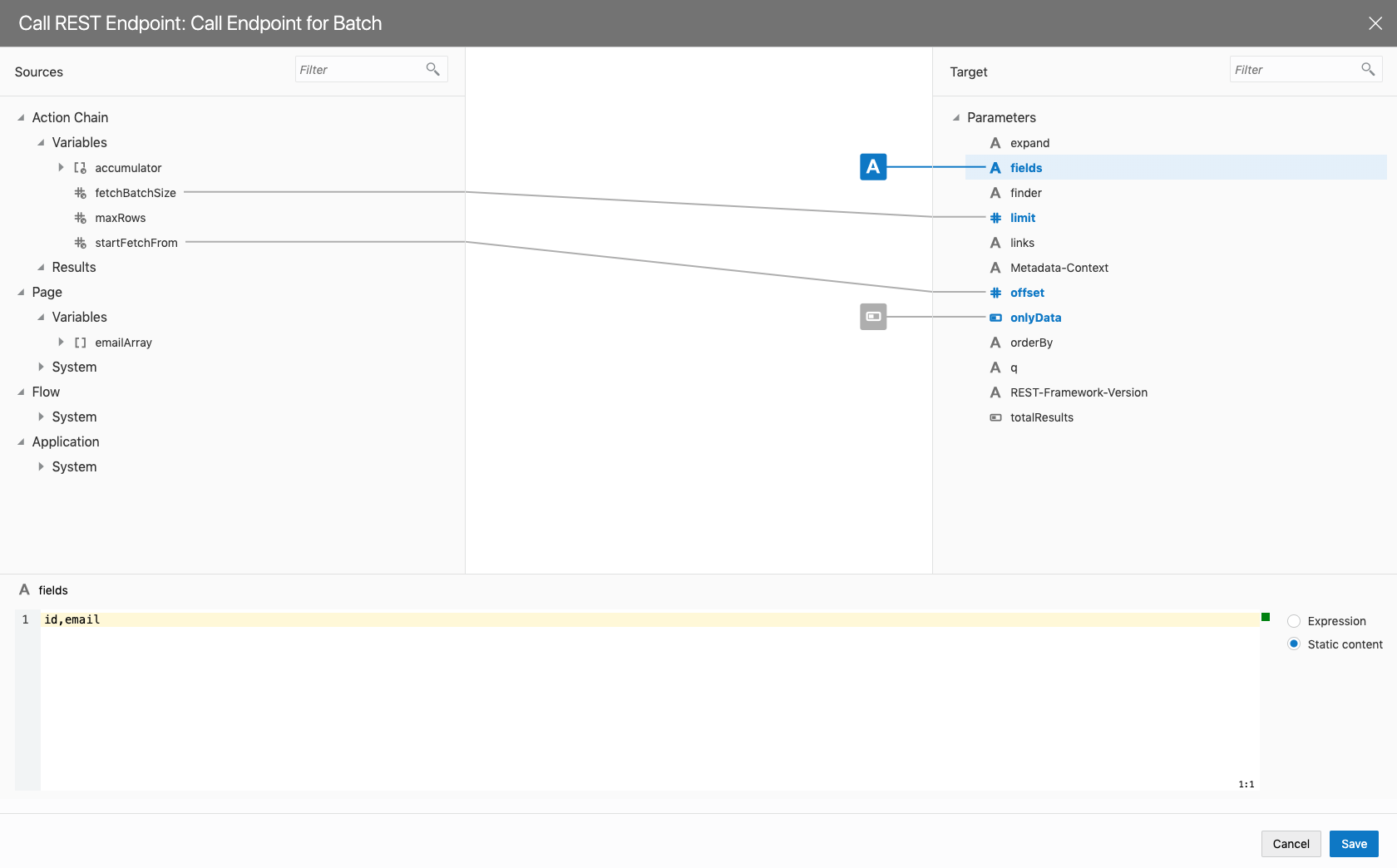Select the finder parameter in Target

click(x=1025, y=193)
